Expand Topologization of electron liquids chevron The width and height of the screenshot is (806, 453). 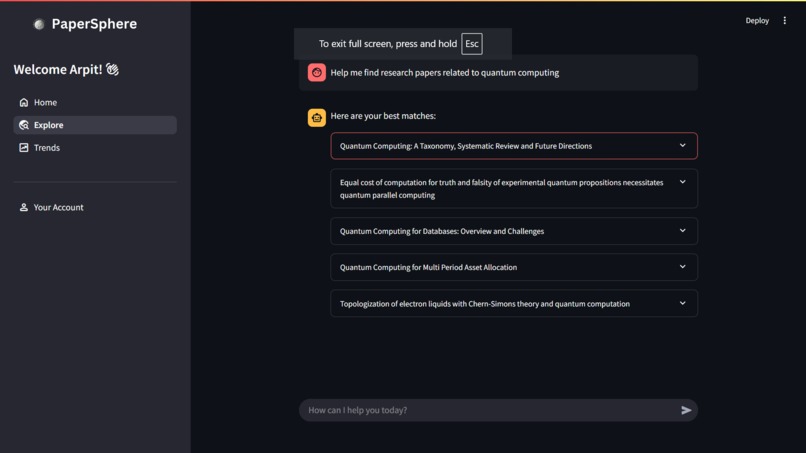click(683, 303)
